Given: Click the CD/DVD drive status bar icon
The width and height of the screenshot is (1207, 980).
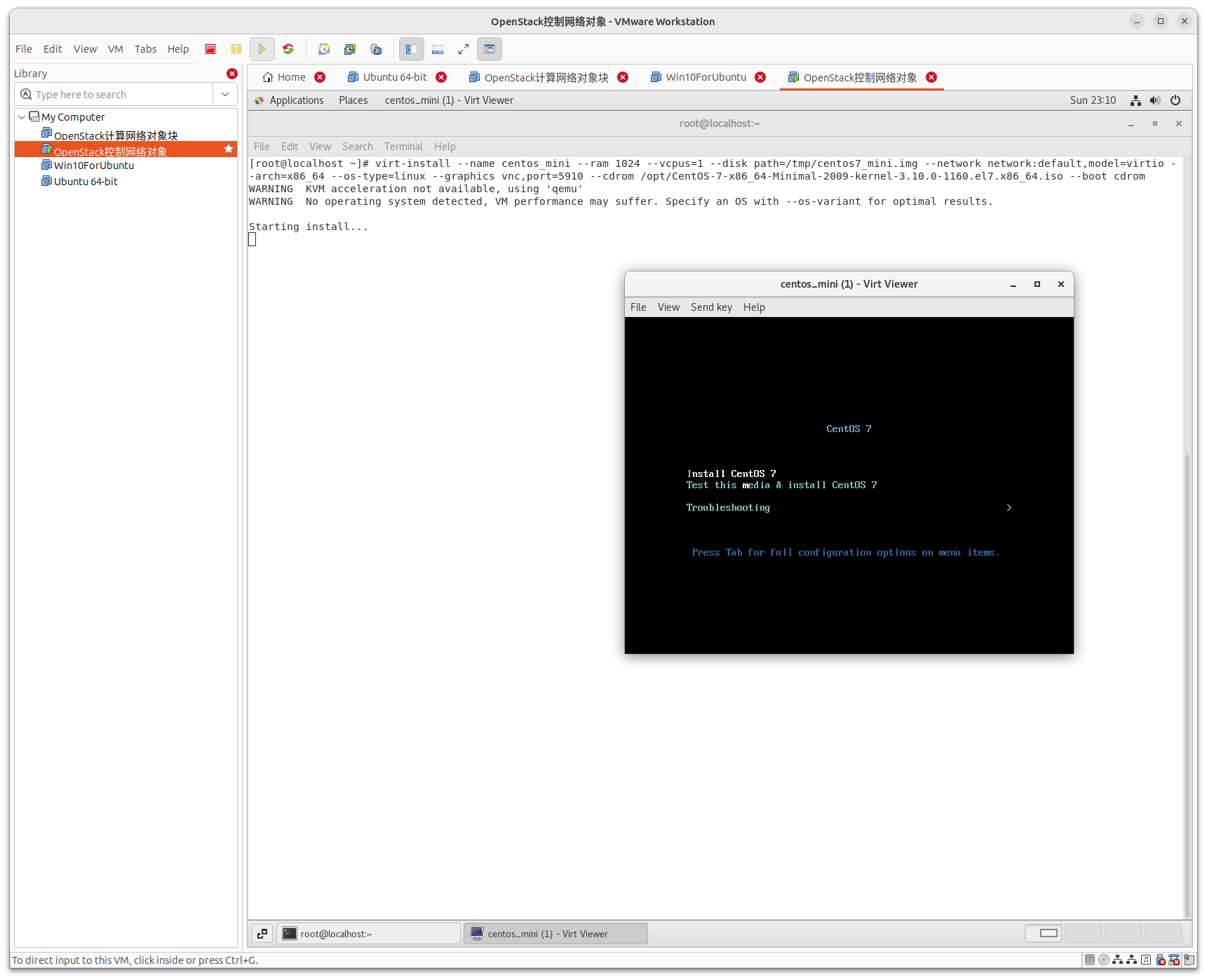Looking at the screenshot, I should [1103, 960].
